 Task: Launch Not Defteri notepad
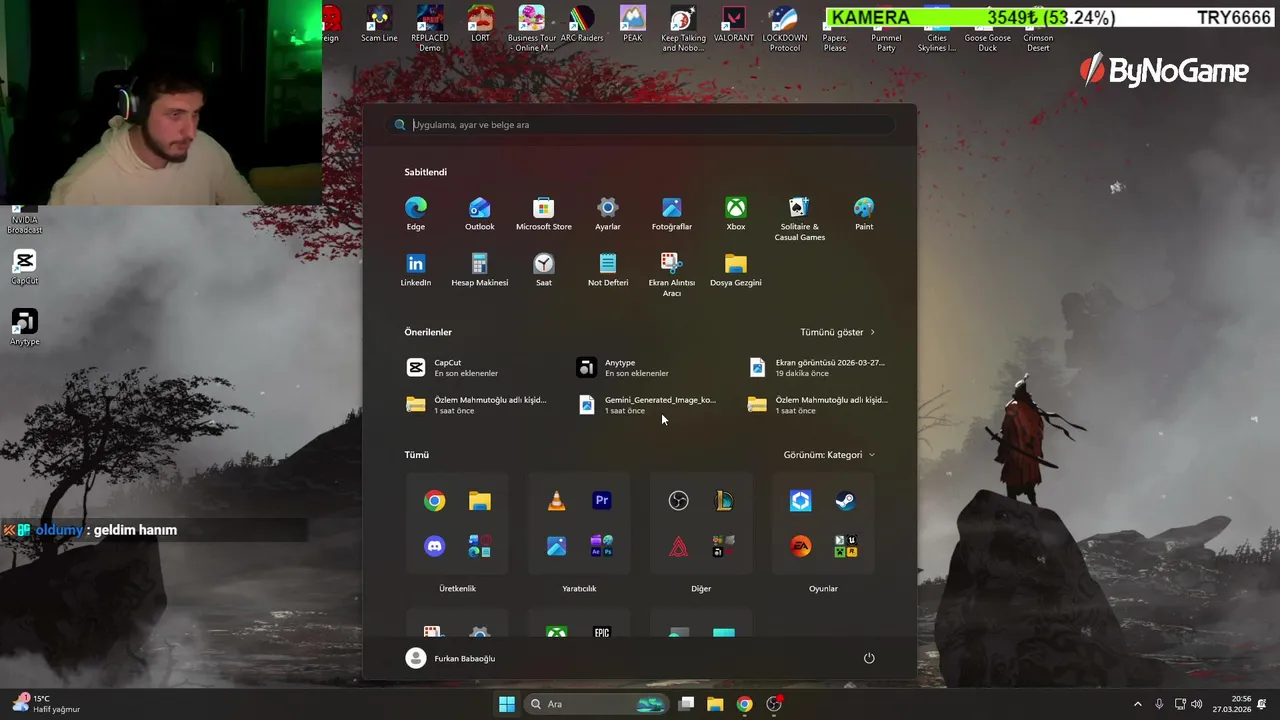click(607, 269)
